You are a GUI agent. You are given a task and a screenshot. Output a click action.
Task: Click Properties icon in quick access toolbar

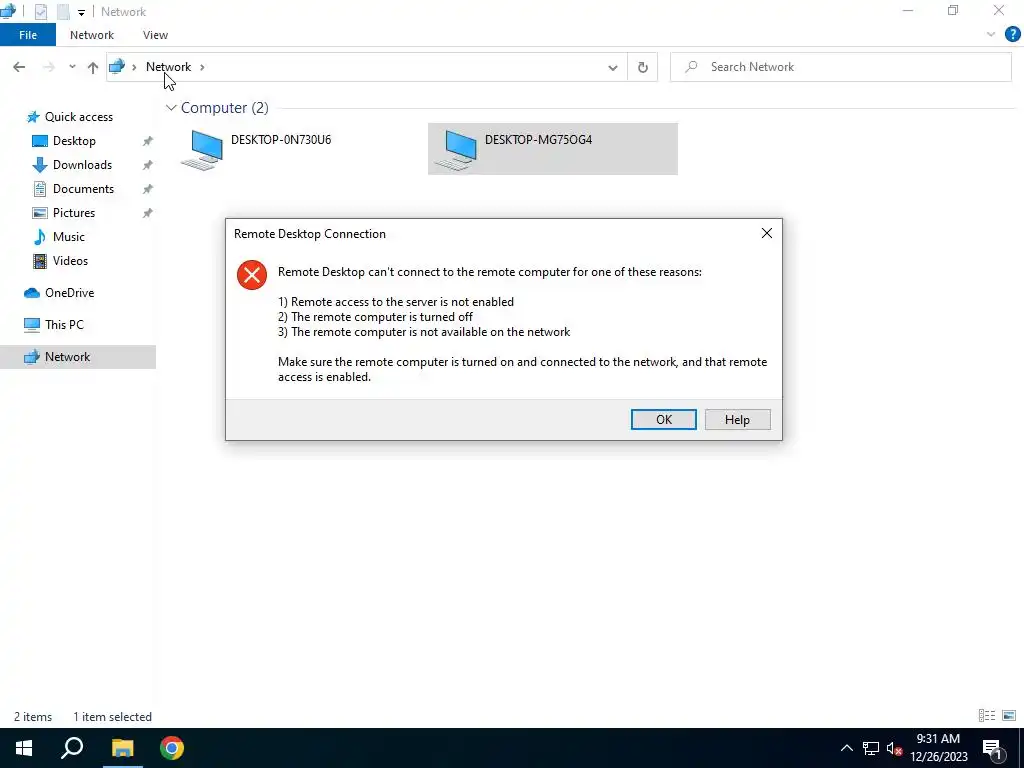[x=40, y=12]
